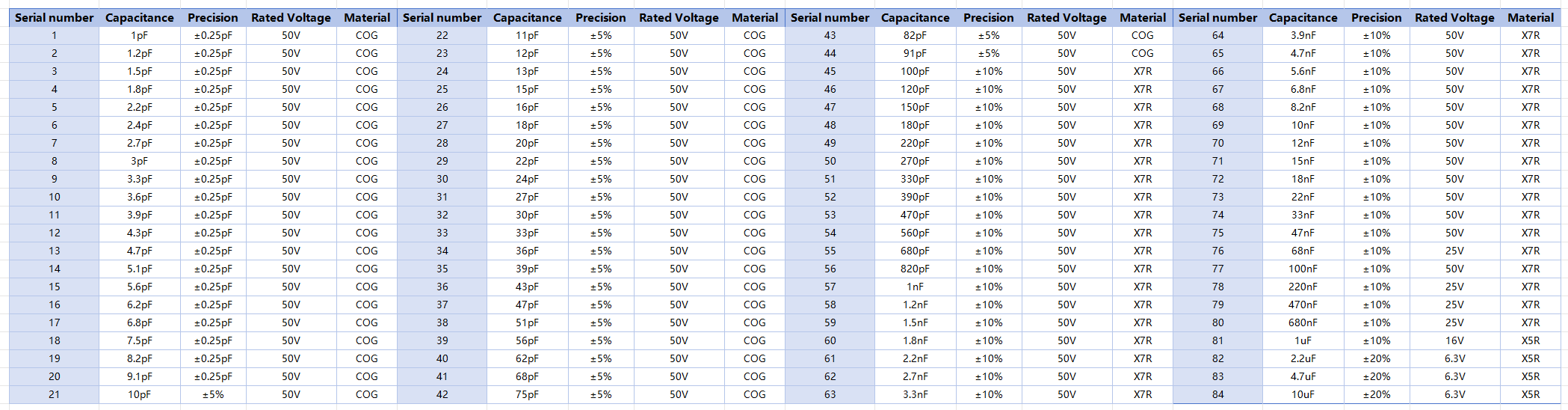Select the 25V rated voltage in 68nF row
Viewport: 1568px width, 410px height.
click(x=1454, y=251)
